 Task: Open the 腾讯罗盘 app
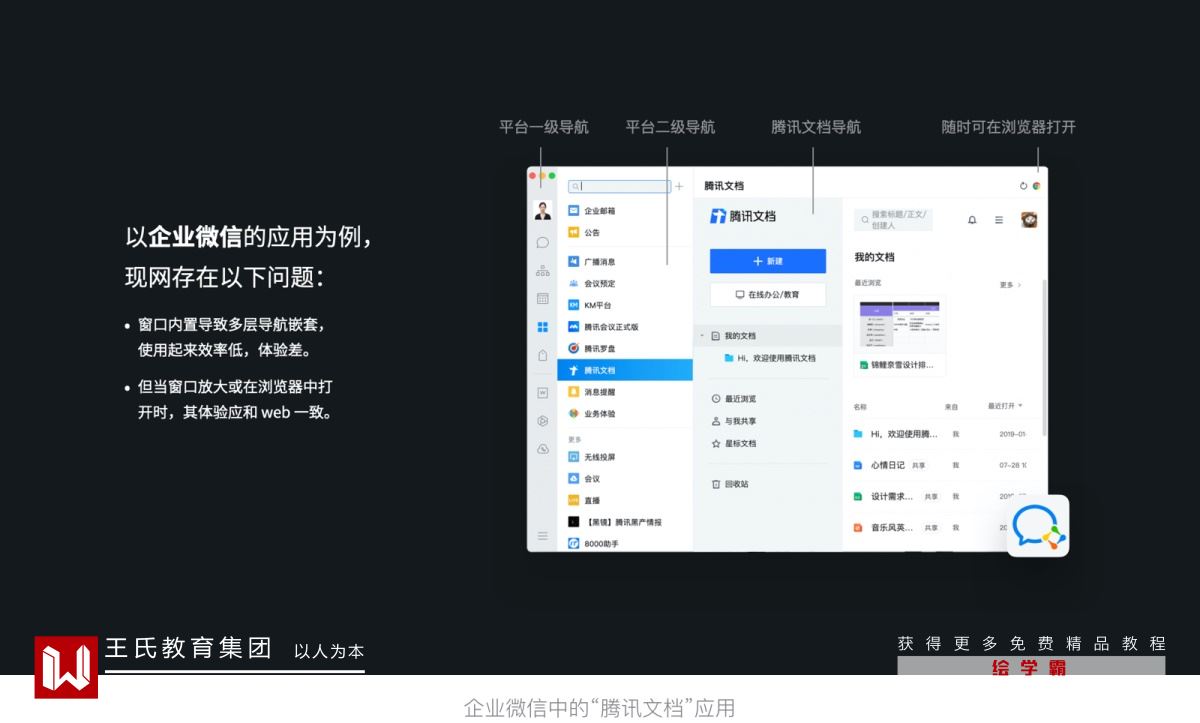[x=625, y=349]
